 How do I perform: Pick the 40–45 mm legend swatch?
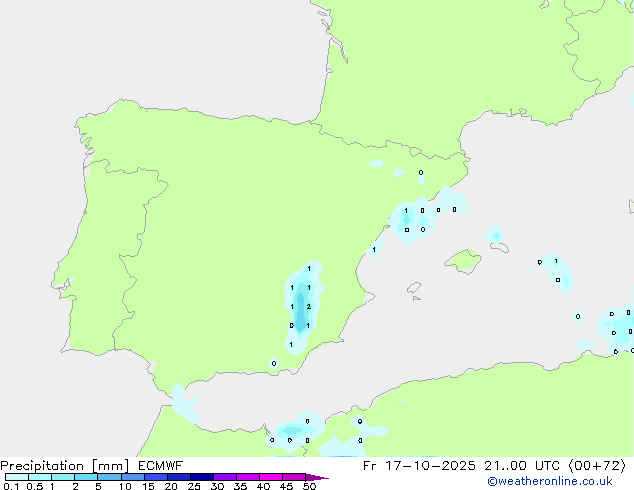point(271,477)
